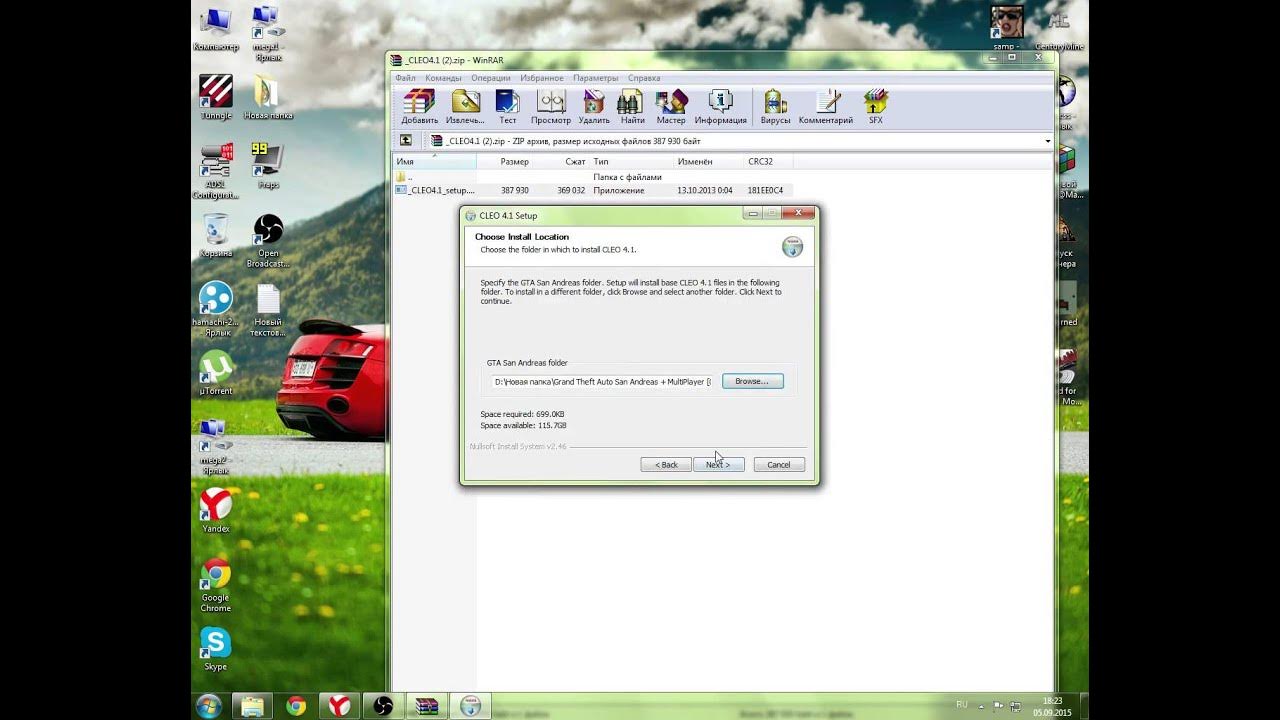Viewport: 1280px width, 720px height.
Task: Click the < Back button in the installer
Action: coord(666,464)
